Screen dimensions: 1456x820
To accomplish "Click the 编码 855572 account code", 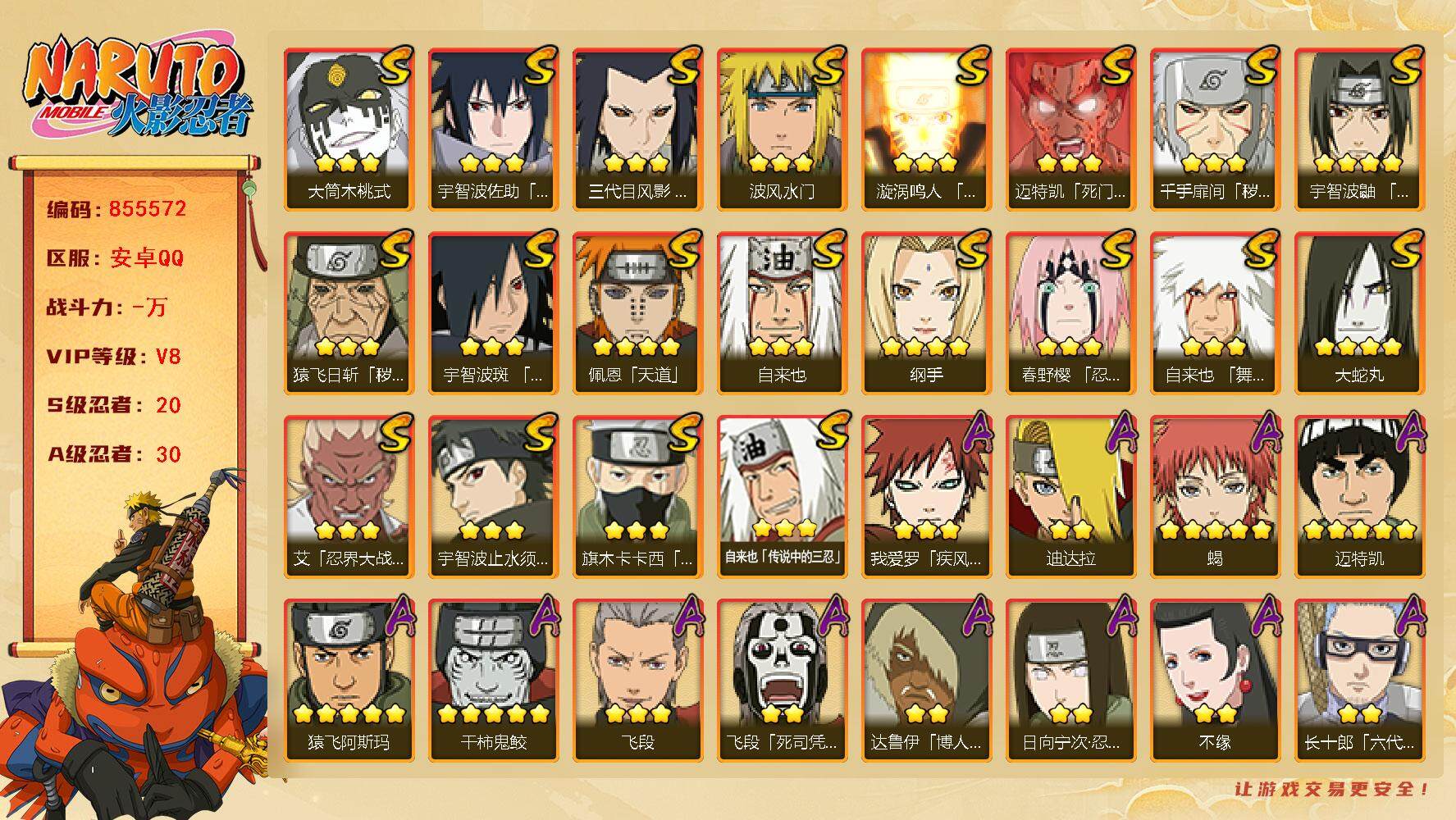I will 116,209.
